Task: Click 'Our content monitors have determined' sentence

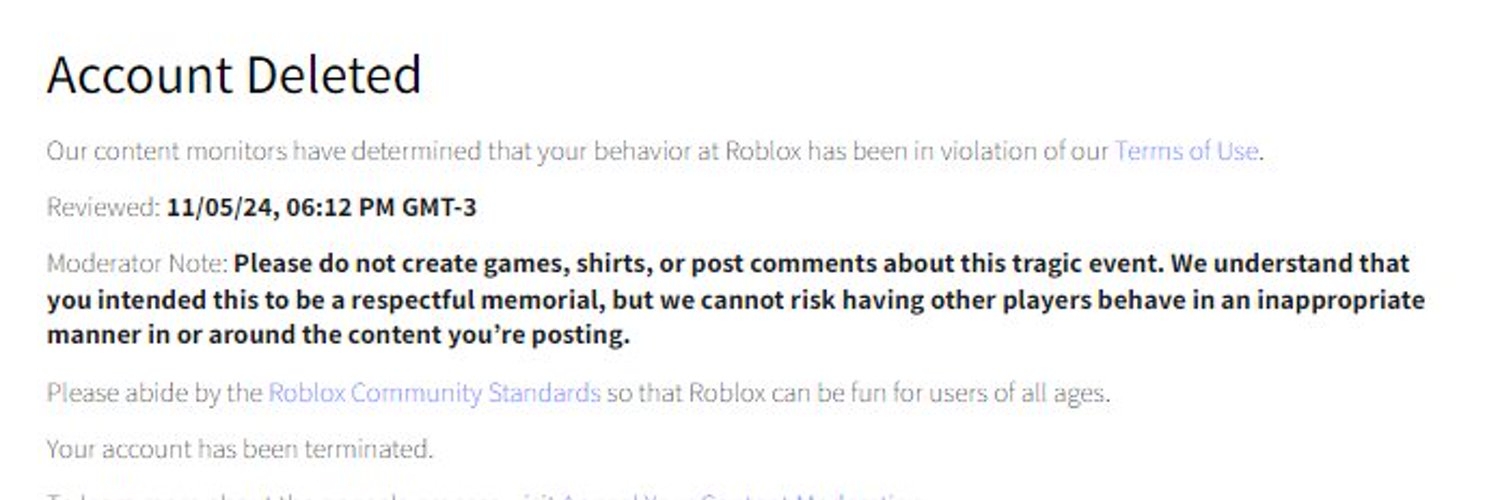Action: (264, 151)
